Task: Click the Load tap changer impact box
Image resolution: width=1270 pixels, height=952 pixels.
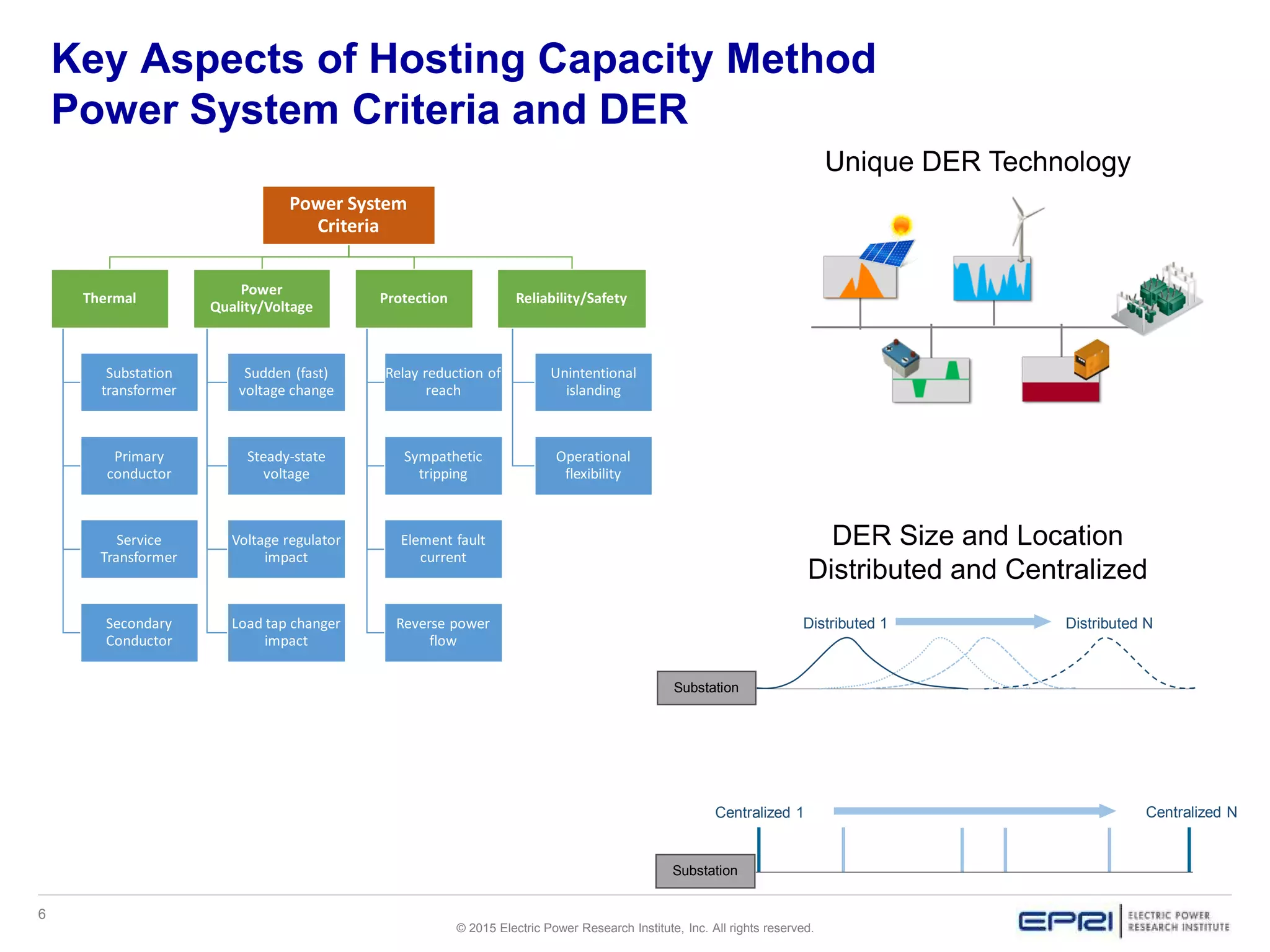Action: (286, 632)
